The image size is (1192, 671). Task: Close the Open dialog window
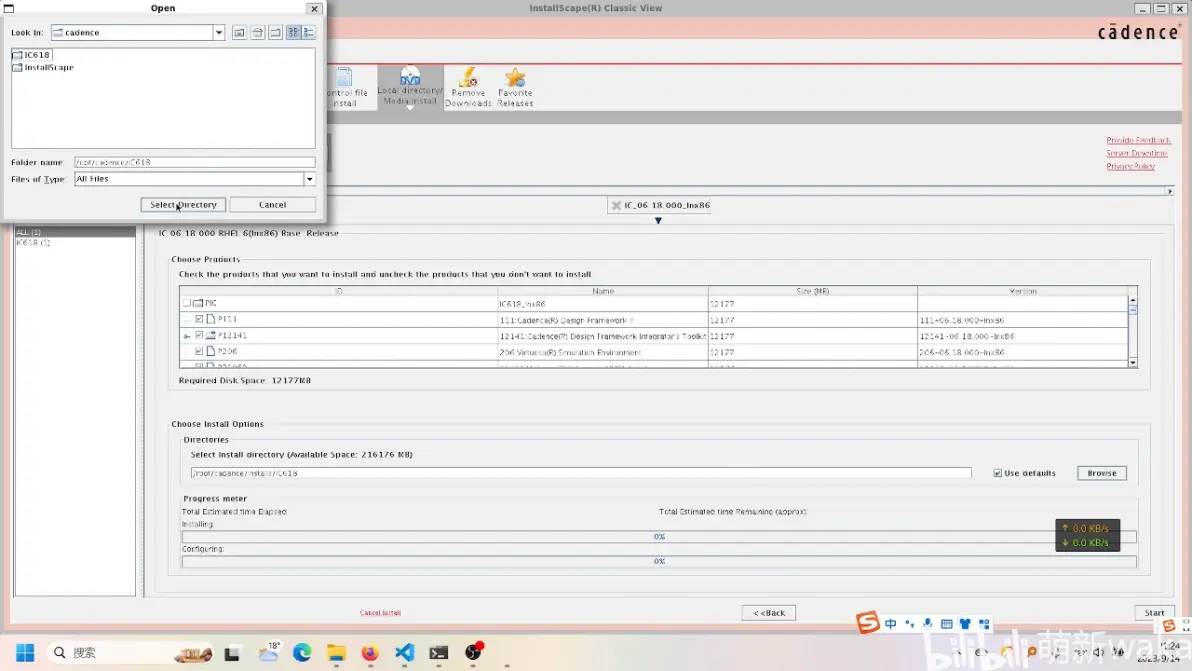click(314, 8)
